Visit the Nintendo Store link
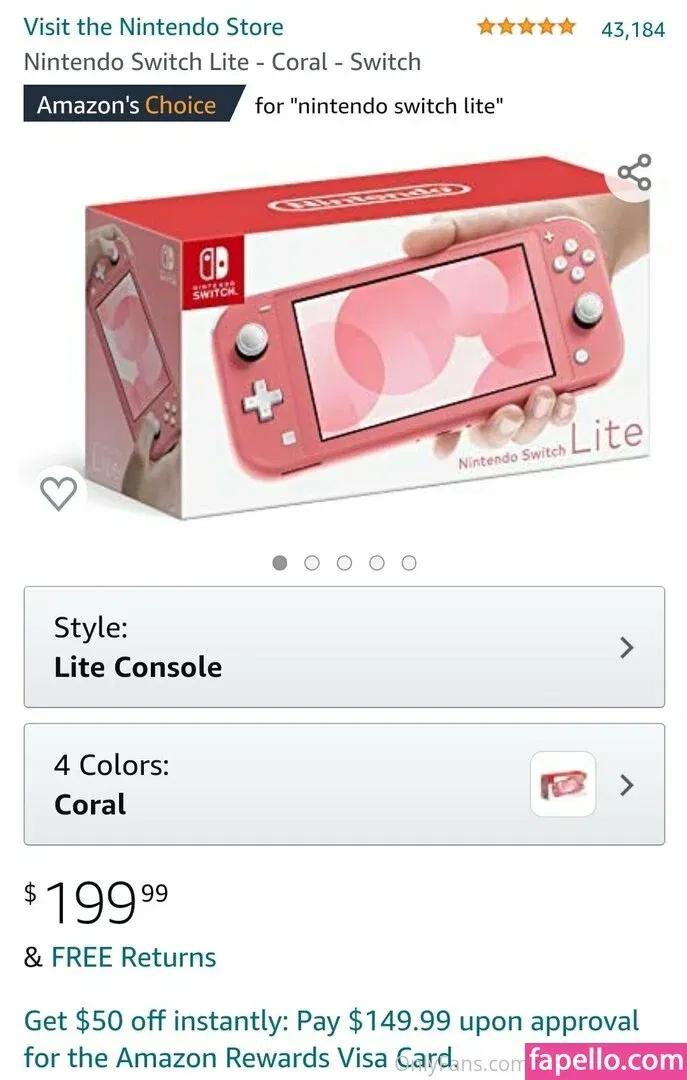The image size is (687, 1080). click(x=154, y=27)
